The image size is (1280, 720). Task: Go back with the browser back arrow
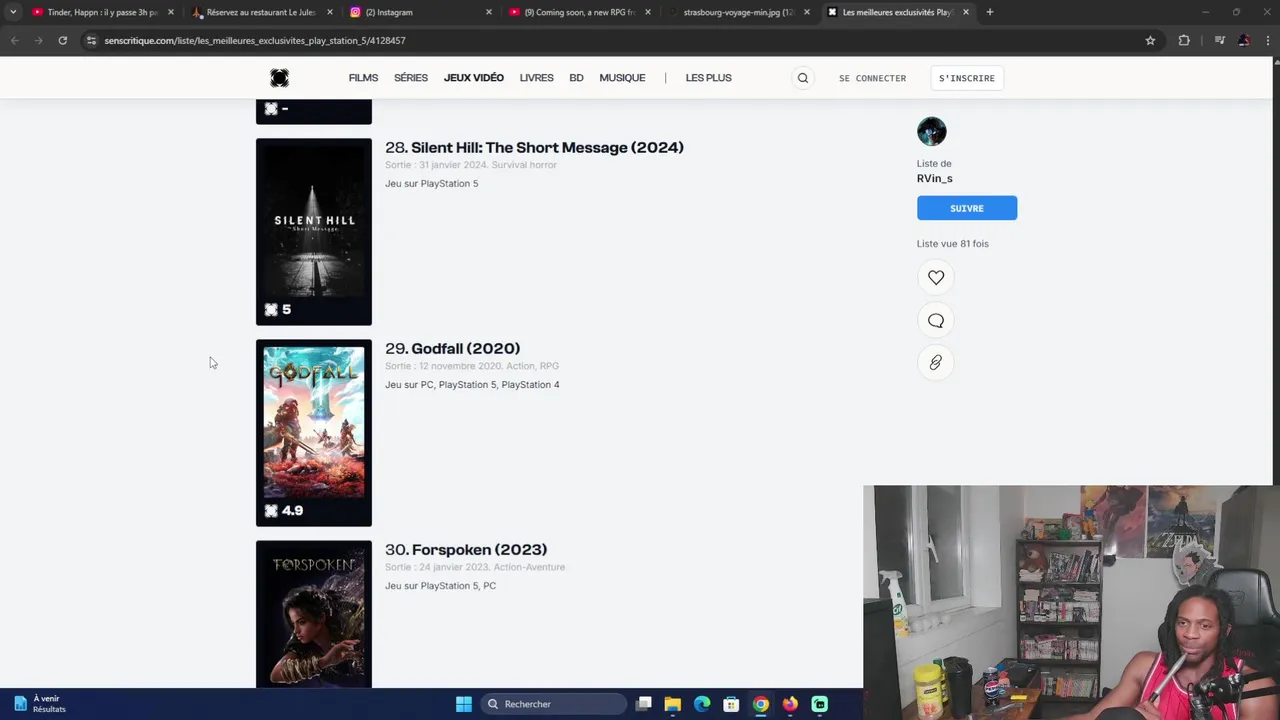(x=14, y=40)
